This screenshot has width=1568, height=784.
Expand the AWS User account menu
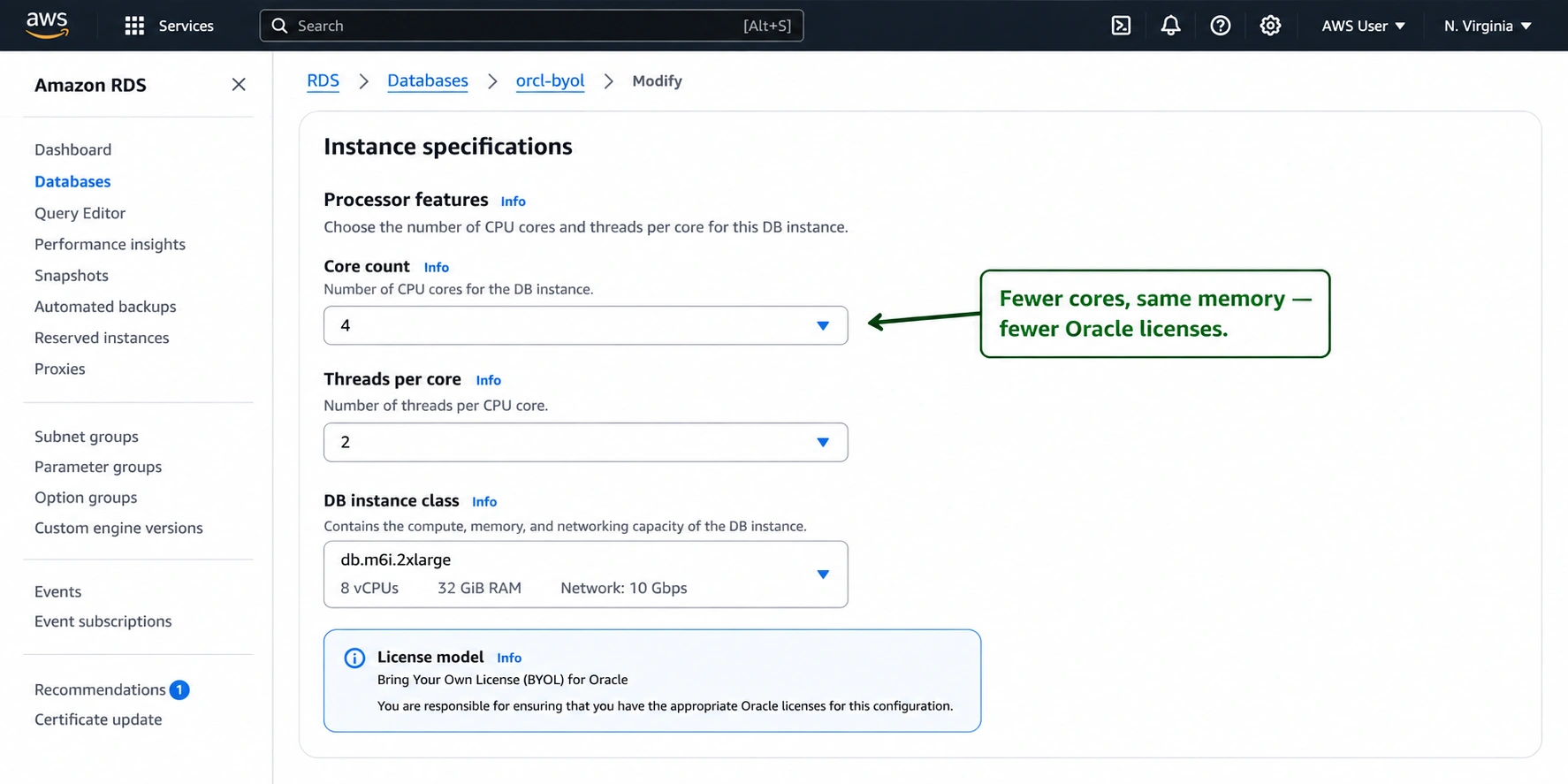[1363, 26]
